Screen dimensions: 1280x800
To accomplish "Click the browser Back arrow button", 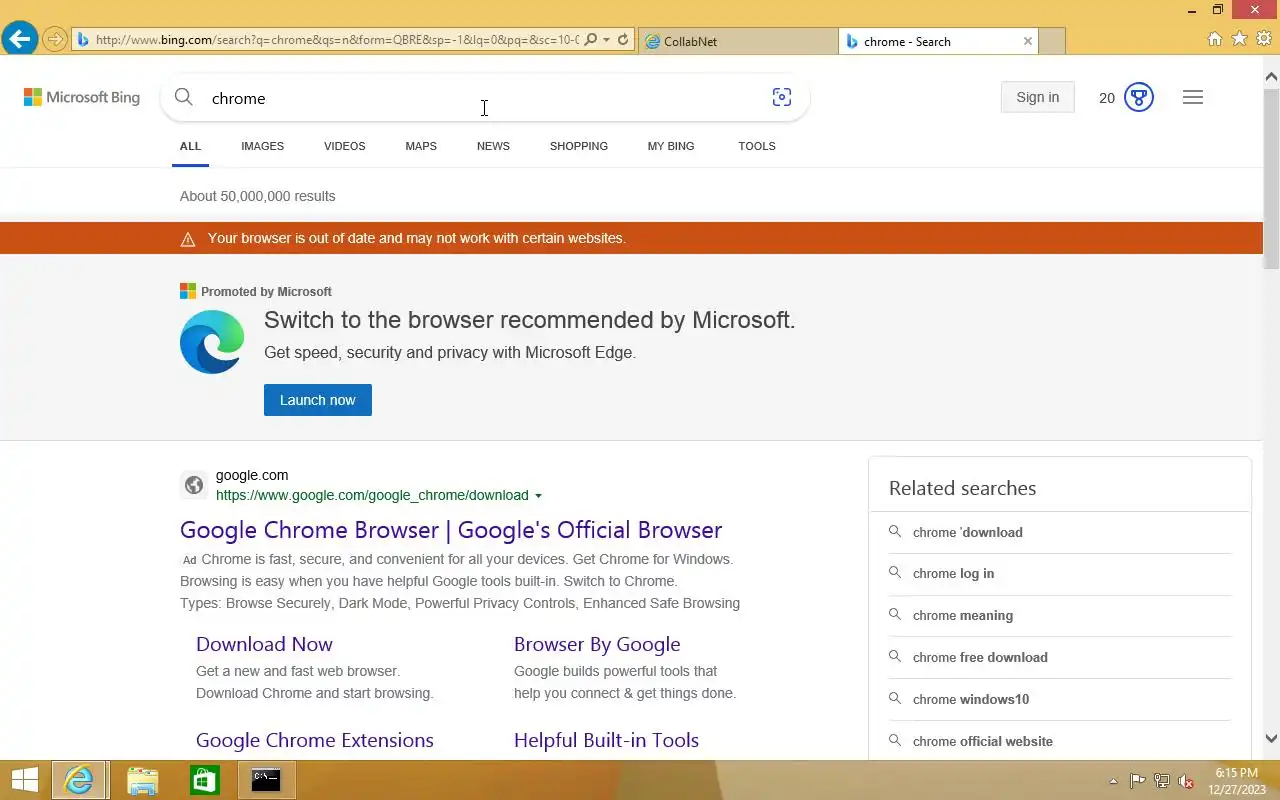I will [x=20, y=40].
